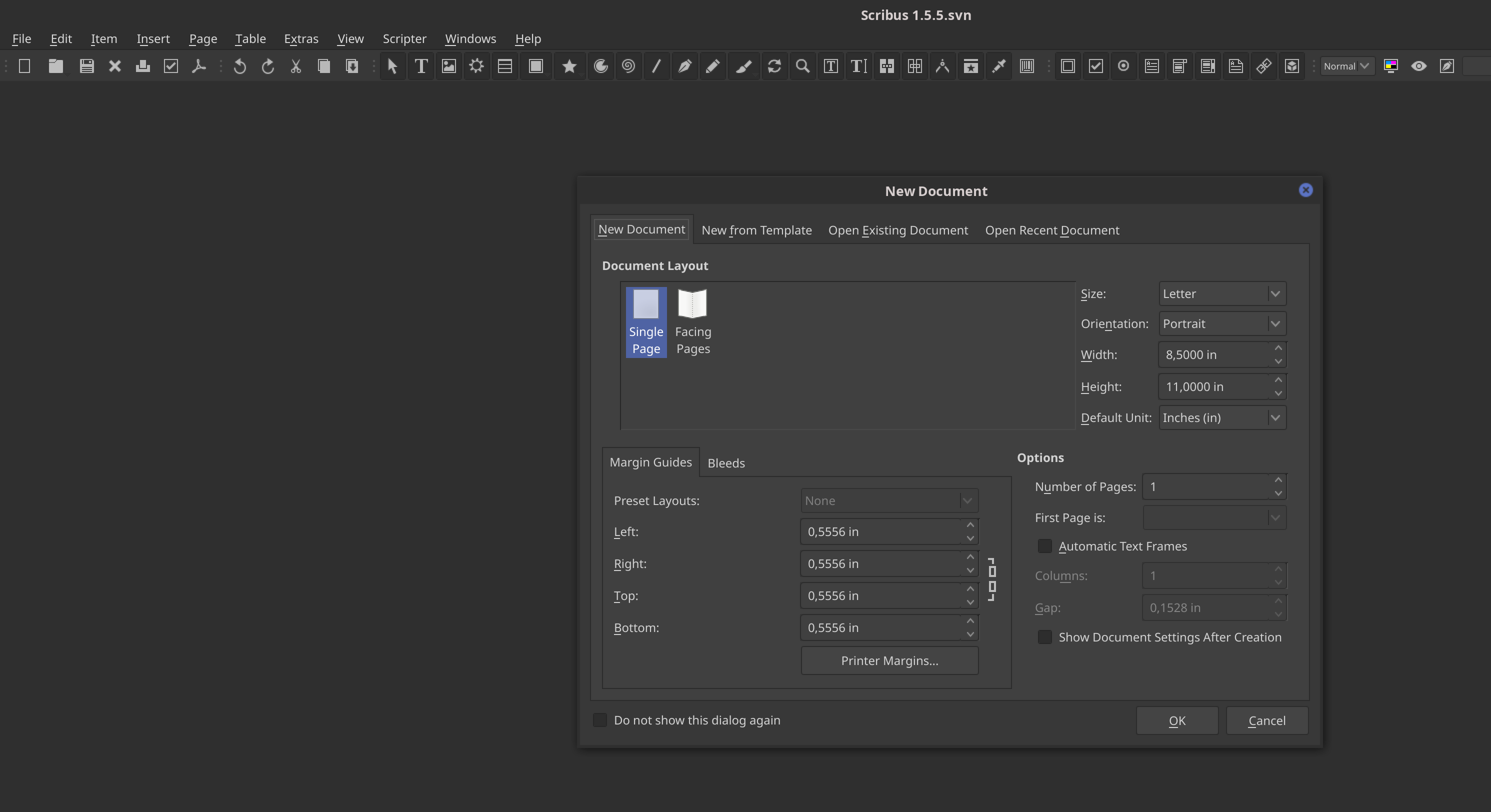Tick Do not show this dialog again
The height and width of the screenshot is (812, 1491).
(599, 719)
